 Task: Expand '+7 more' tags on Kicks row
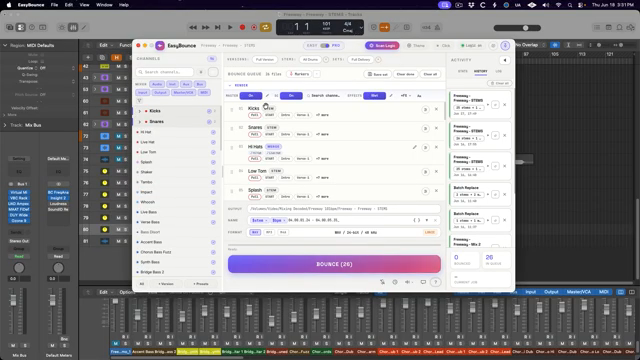pyautogui.click(x=322, y=115)
